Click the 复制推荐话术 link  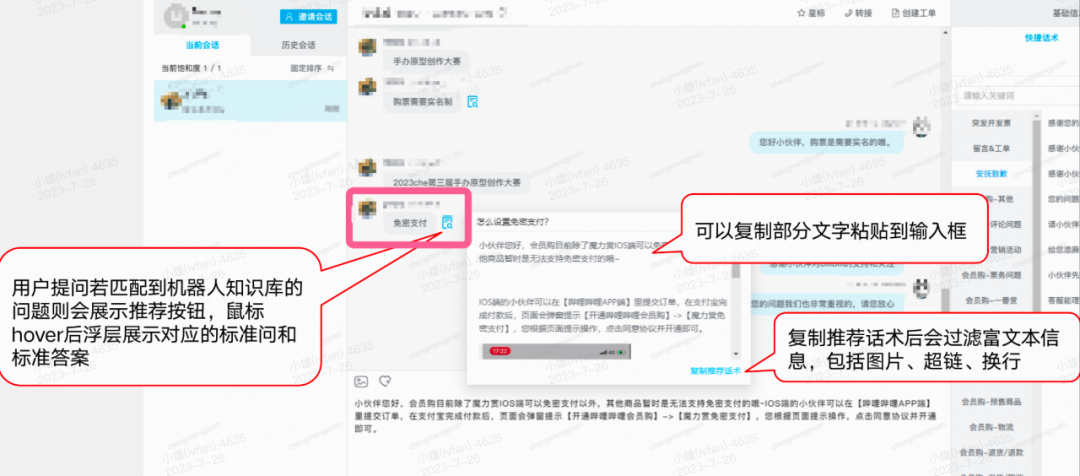715,371
